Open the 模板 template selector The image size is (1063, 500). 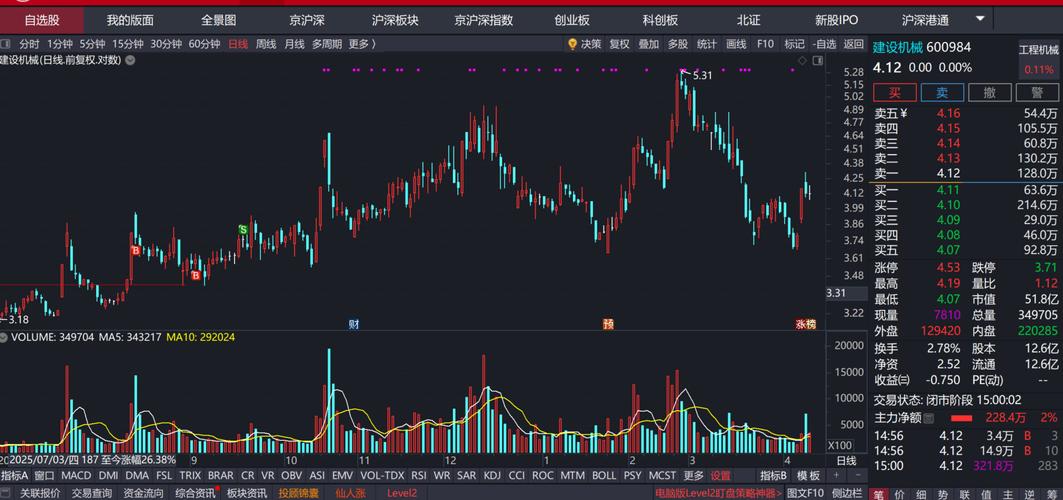[809, 476]
